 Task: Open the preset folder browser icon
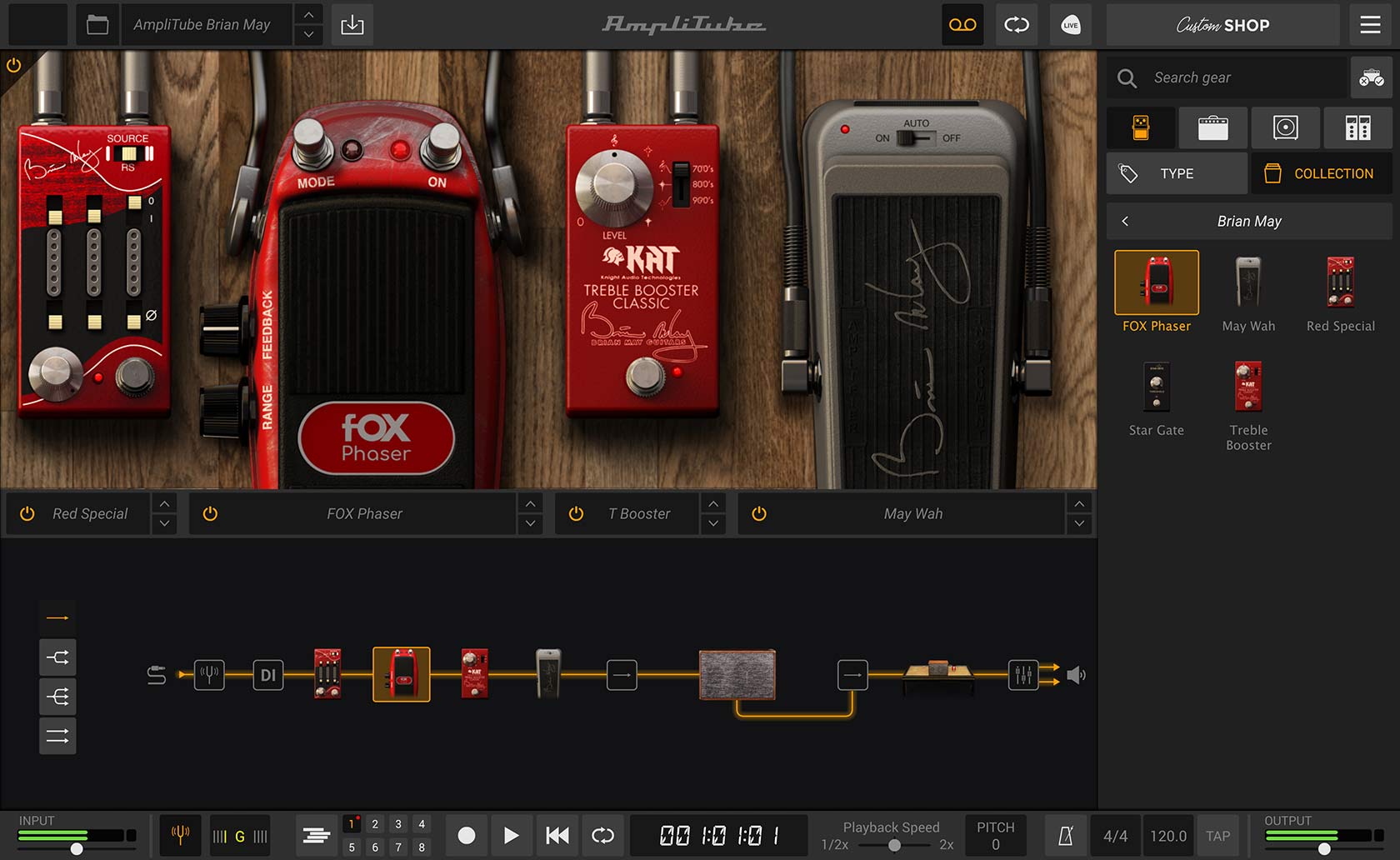point(97,25)
